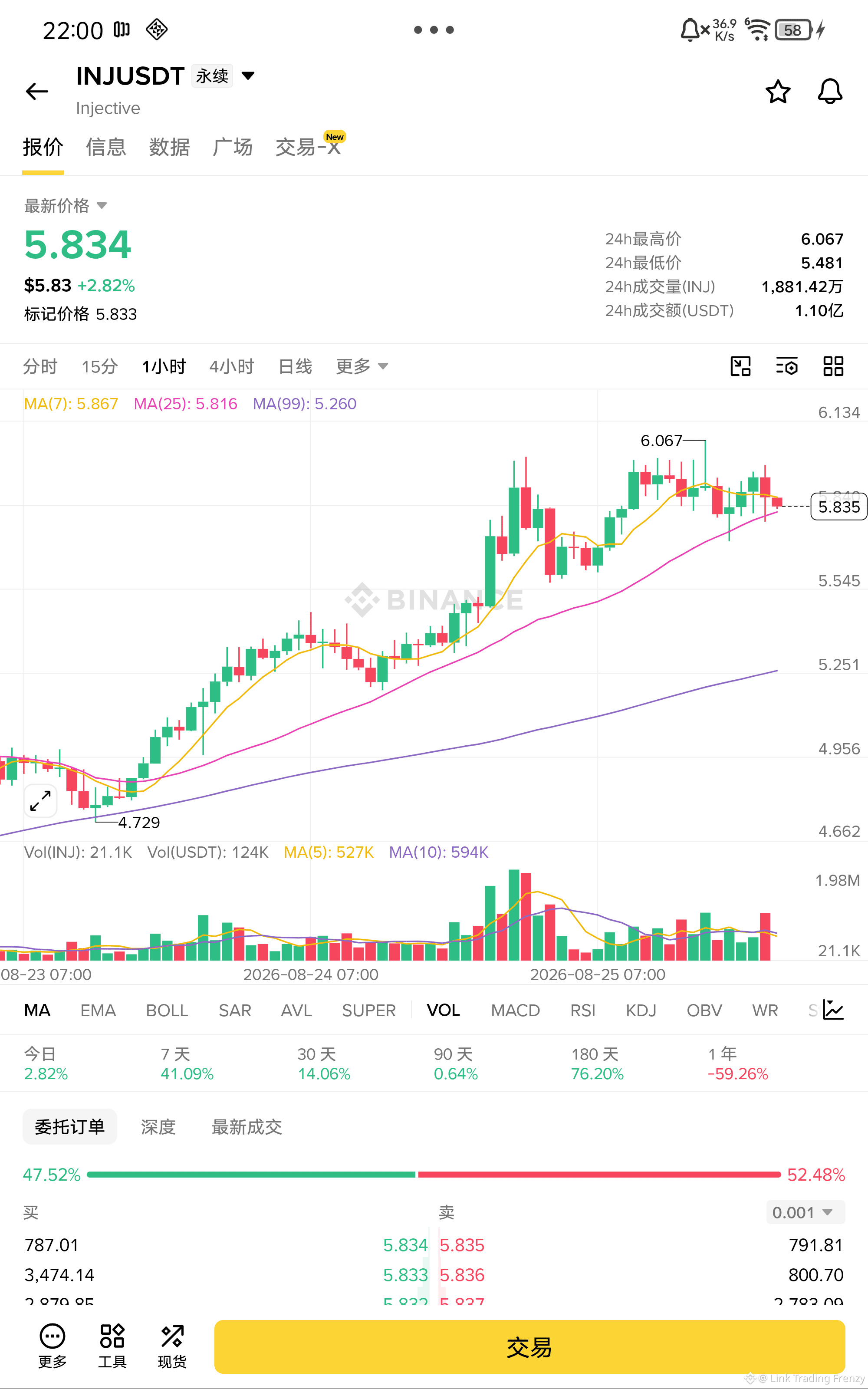This screenshot has width=868, height=1389.
Task: Tap the three dots at screen top
Action: coord(434,30)
